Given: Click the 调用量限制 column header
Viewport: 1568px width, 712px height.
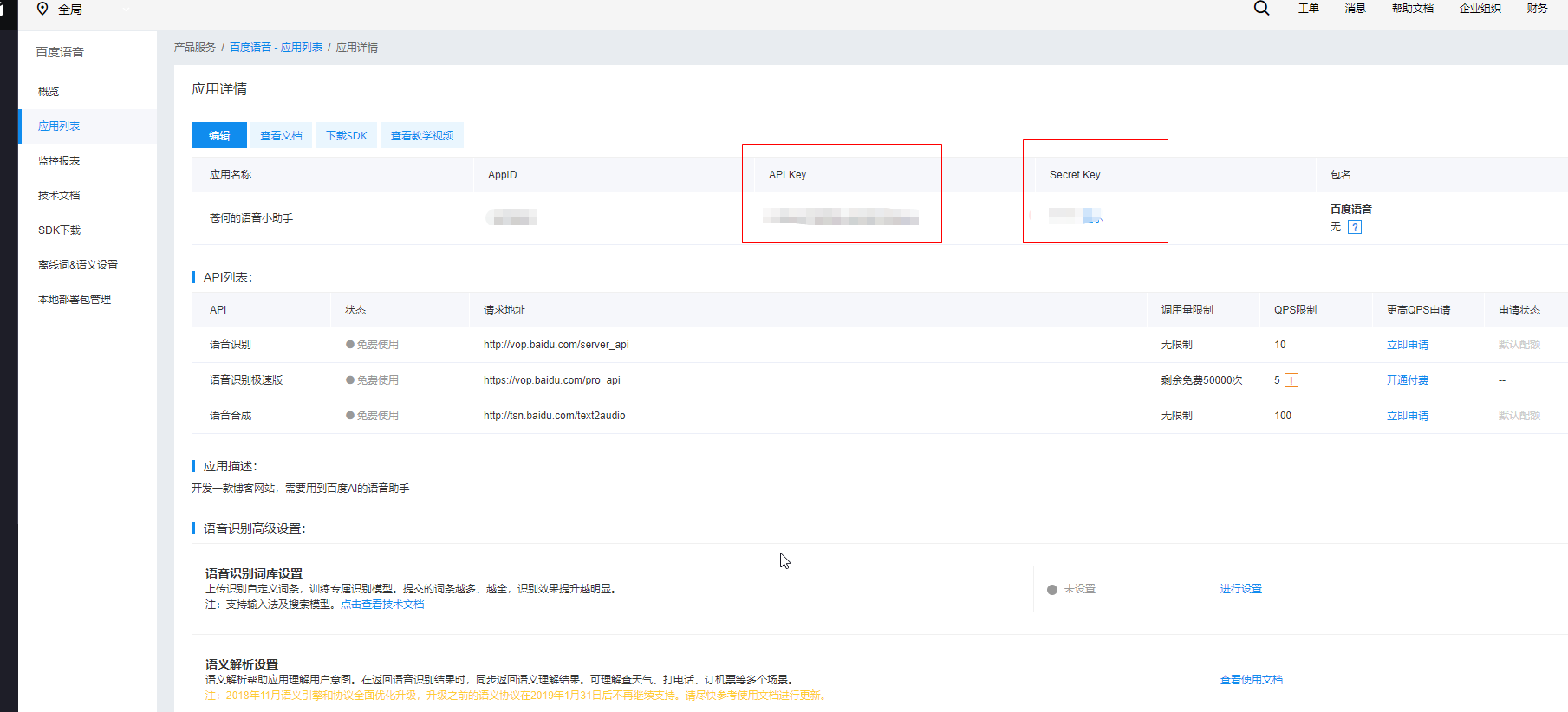Looking at the screenshot, I should (1187, 310).
